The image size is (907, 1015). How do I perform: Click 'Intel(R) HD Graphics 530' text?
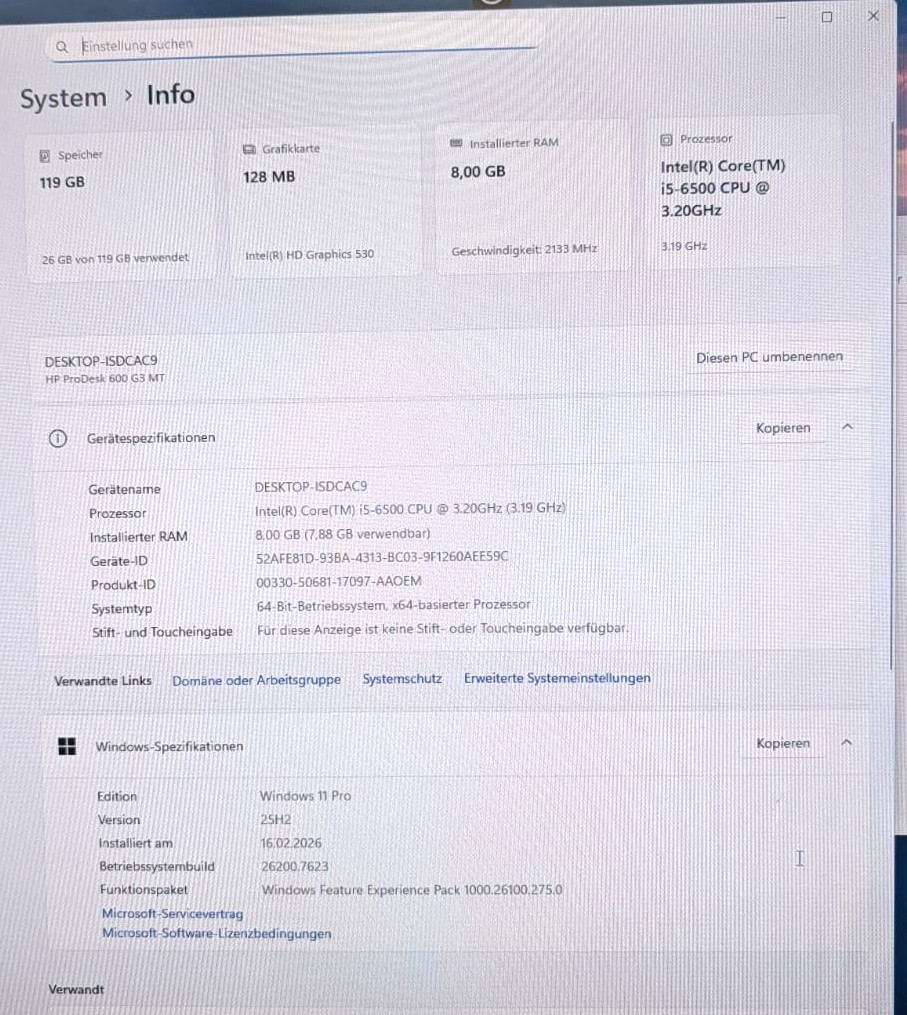[x=309, y=255]
